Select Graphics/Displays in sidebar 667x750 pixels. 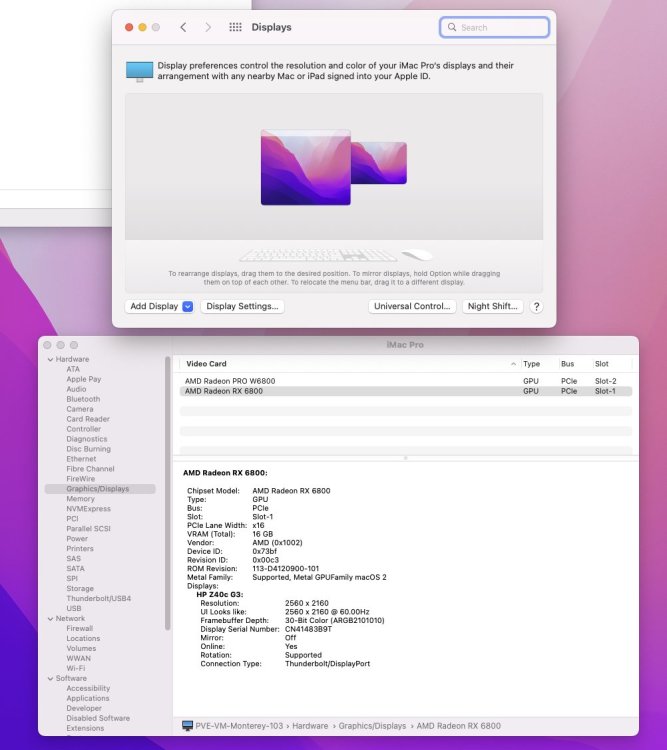click(100, 489)
